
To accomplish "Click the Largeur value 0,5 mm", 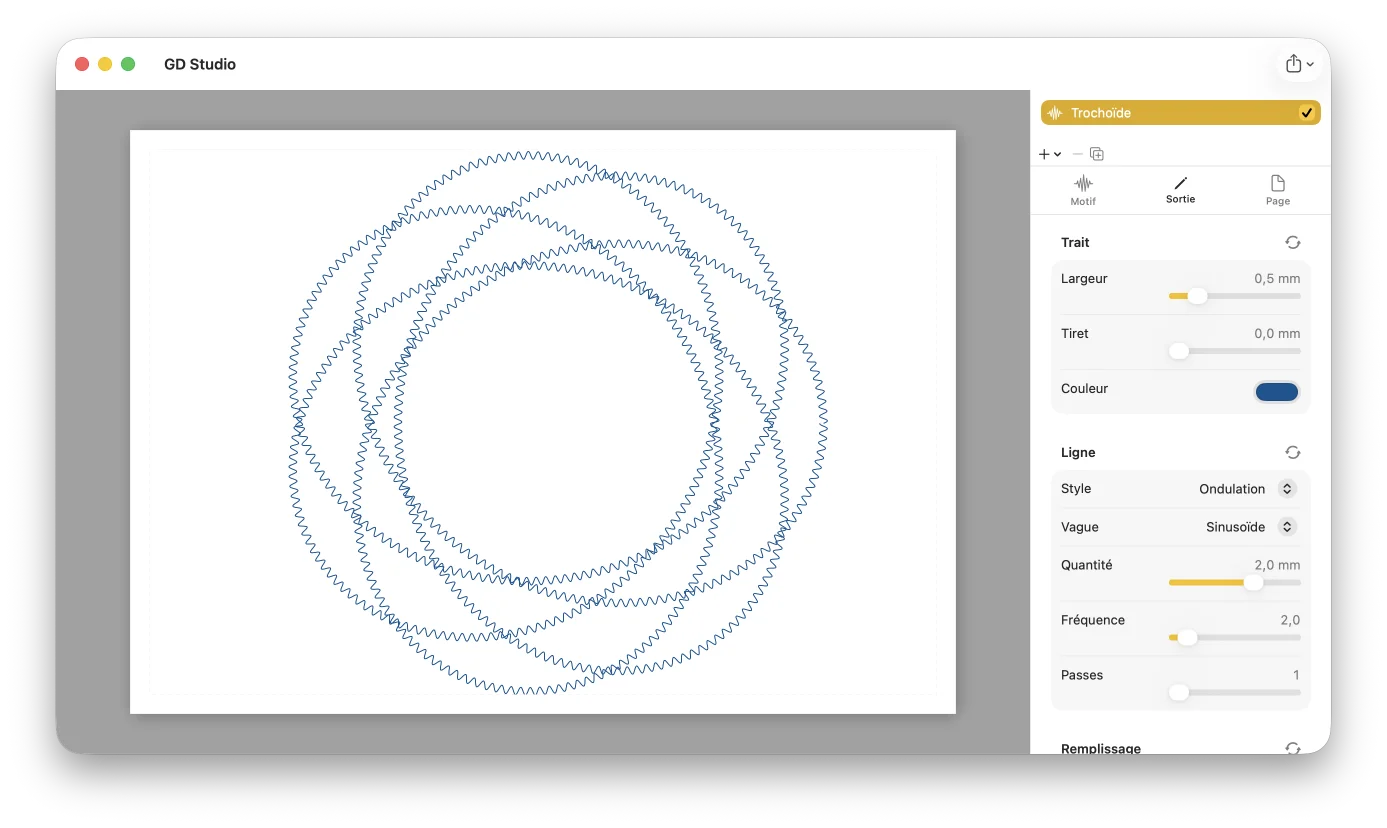I will [x=1277, y=279].
